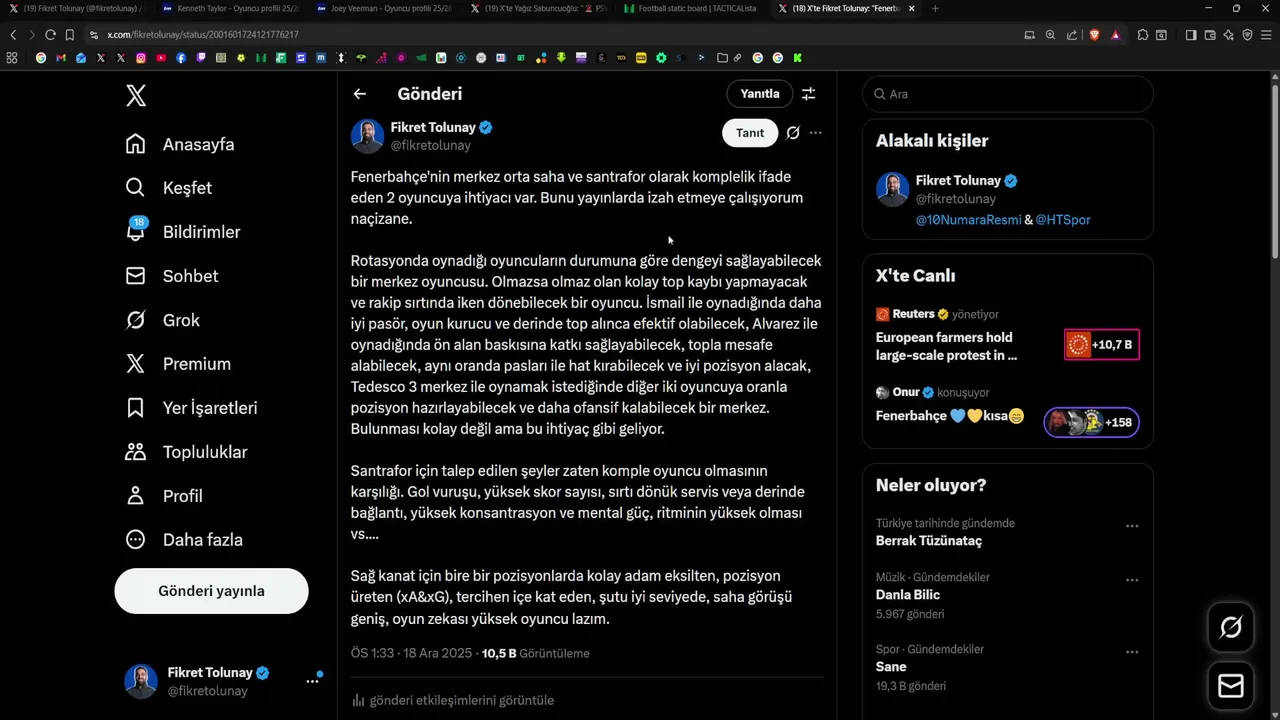The width and height of the screenshot is (1280, 720).
Task: Open Profil page
Action: pyautogui.click(x=164, y=496)
